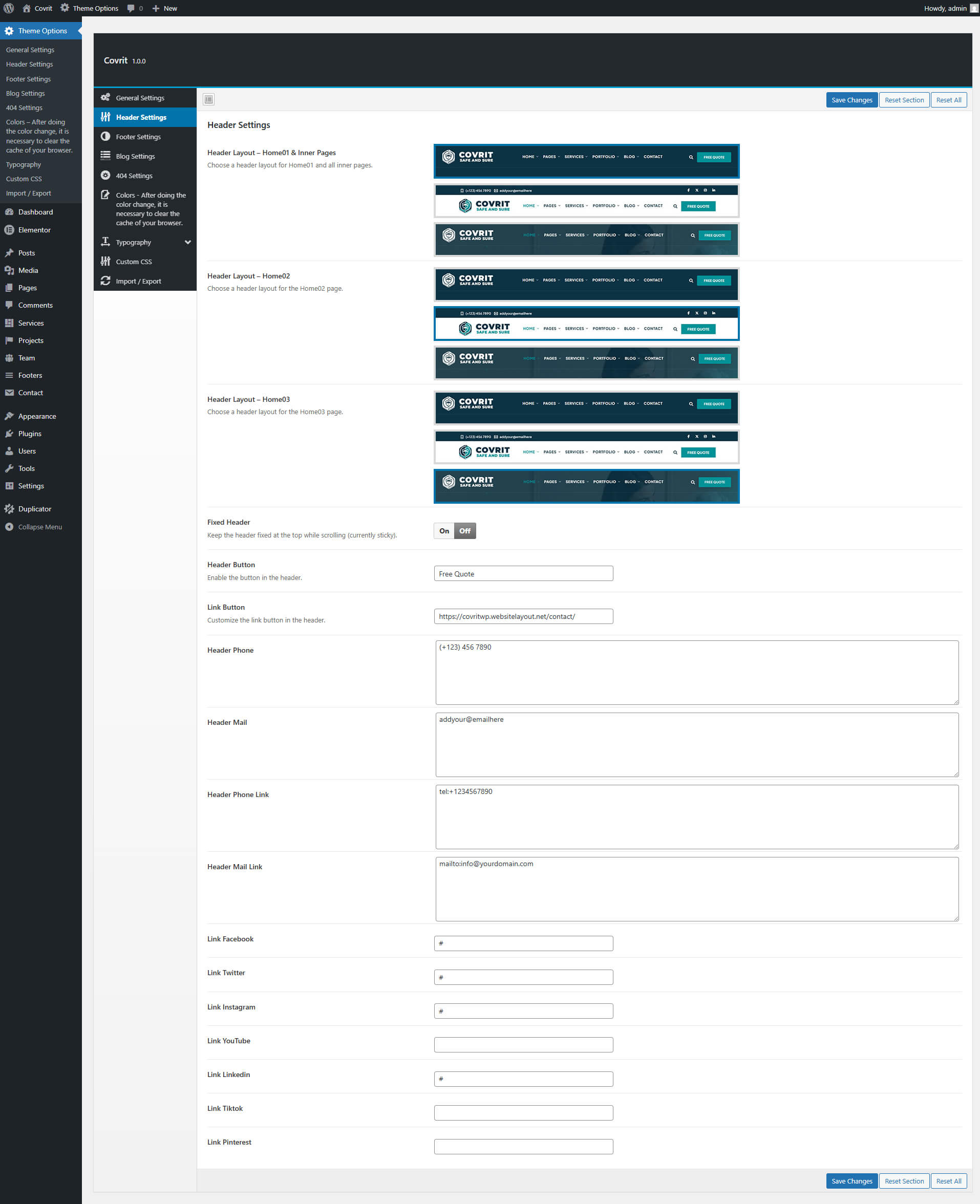Open Media library from the sidebar
980x1204 pixels.
pyautogui.click(x=28, y=270)
